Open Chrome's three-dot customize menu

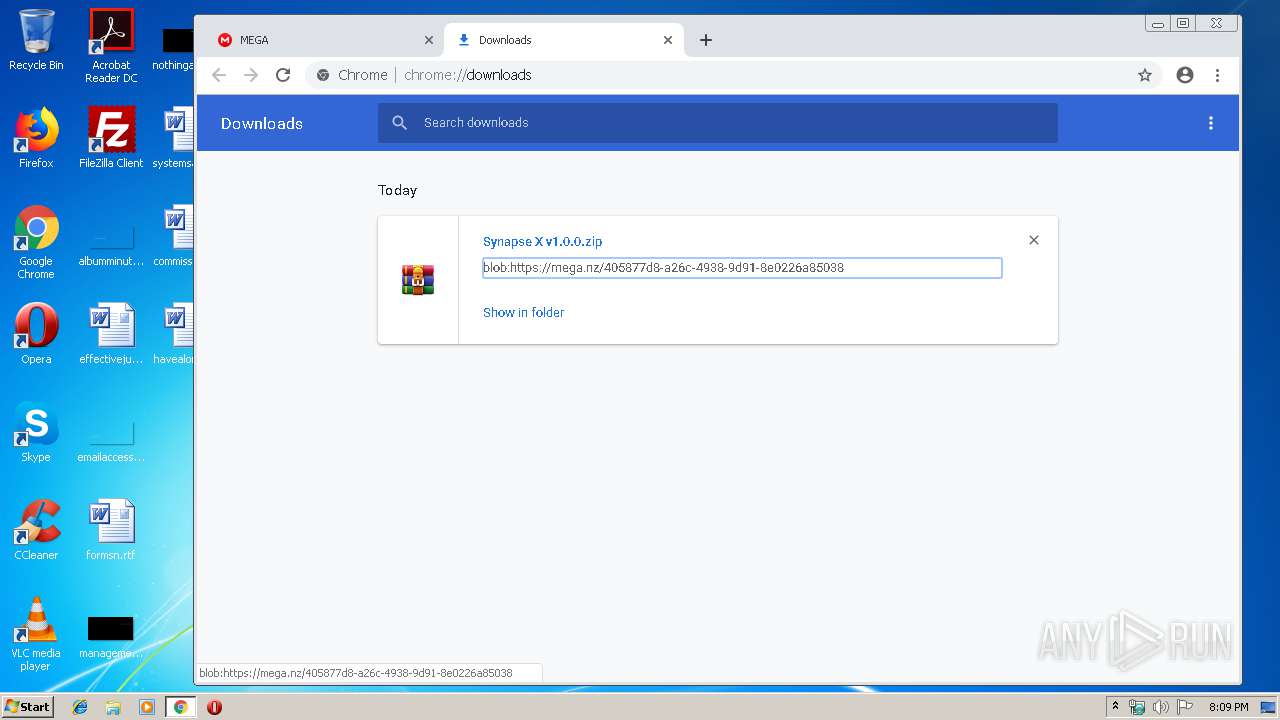pyautogui.click(x=1217, y=75)
